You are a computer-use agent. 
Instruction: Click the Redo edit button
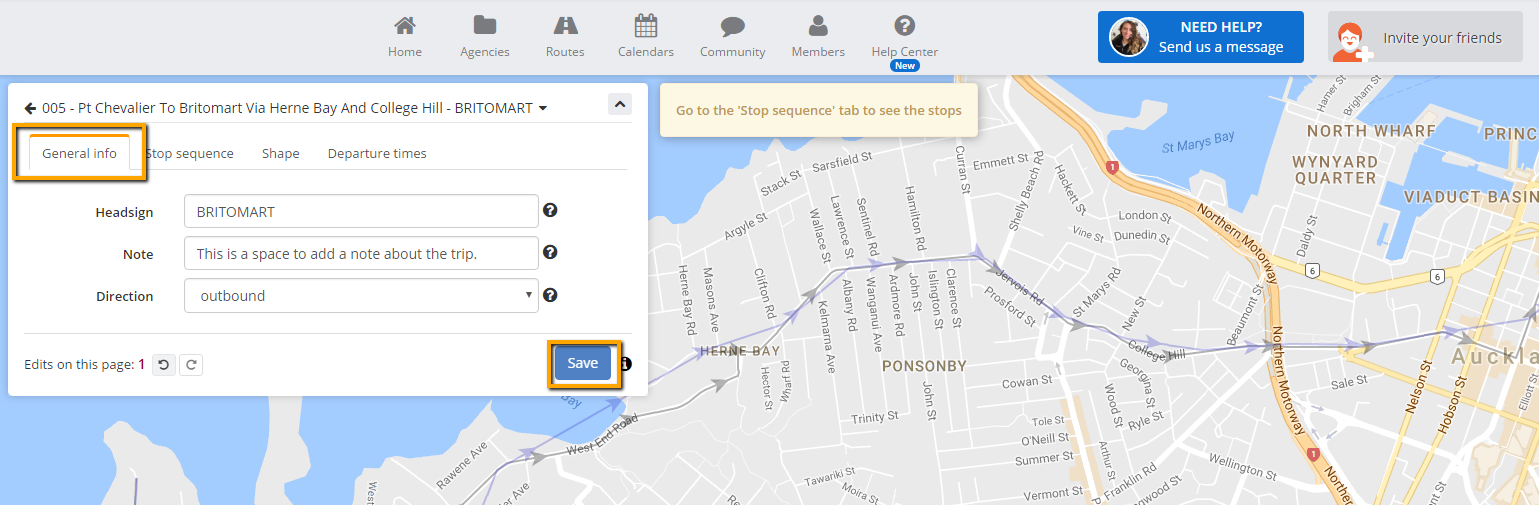(x=190, y=365)
